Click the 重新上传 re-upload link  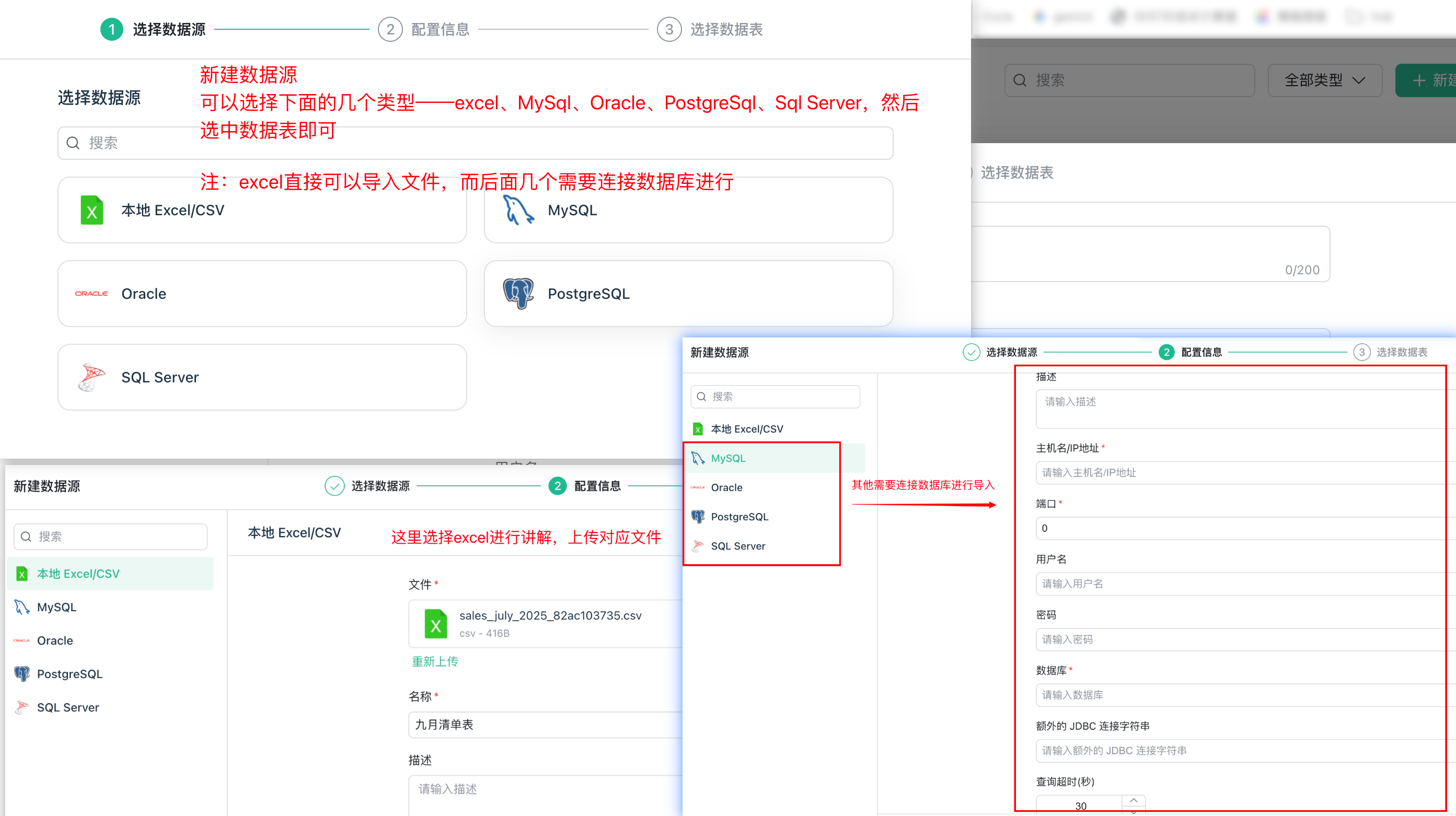(435, 662)
